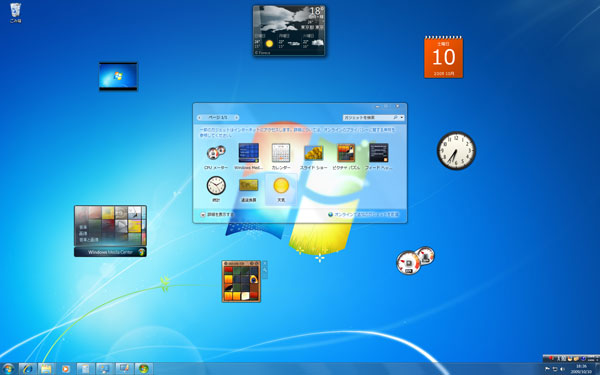This screenshot has height=375, width=600.
Task: Open the Recycle Bin on desktop
Action: coord(15,13)
